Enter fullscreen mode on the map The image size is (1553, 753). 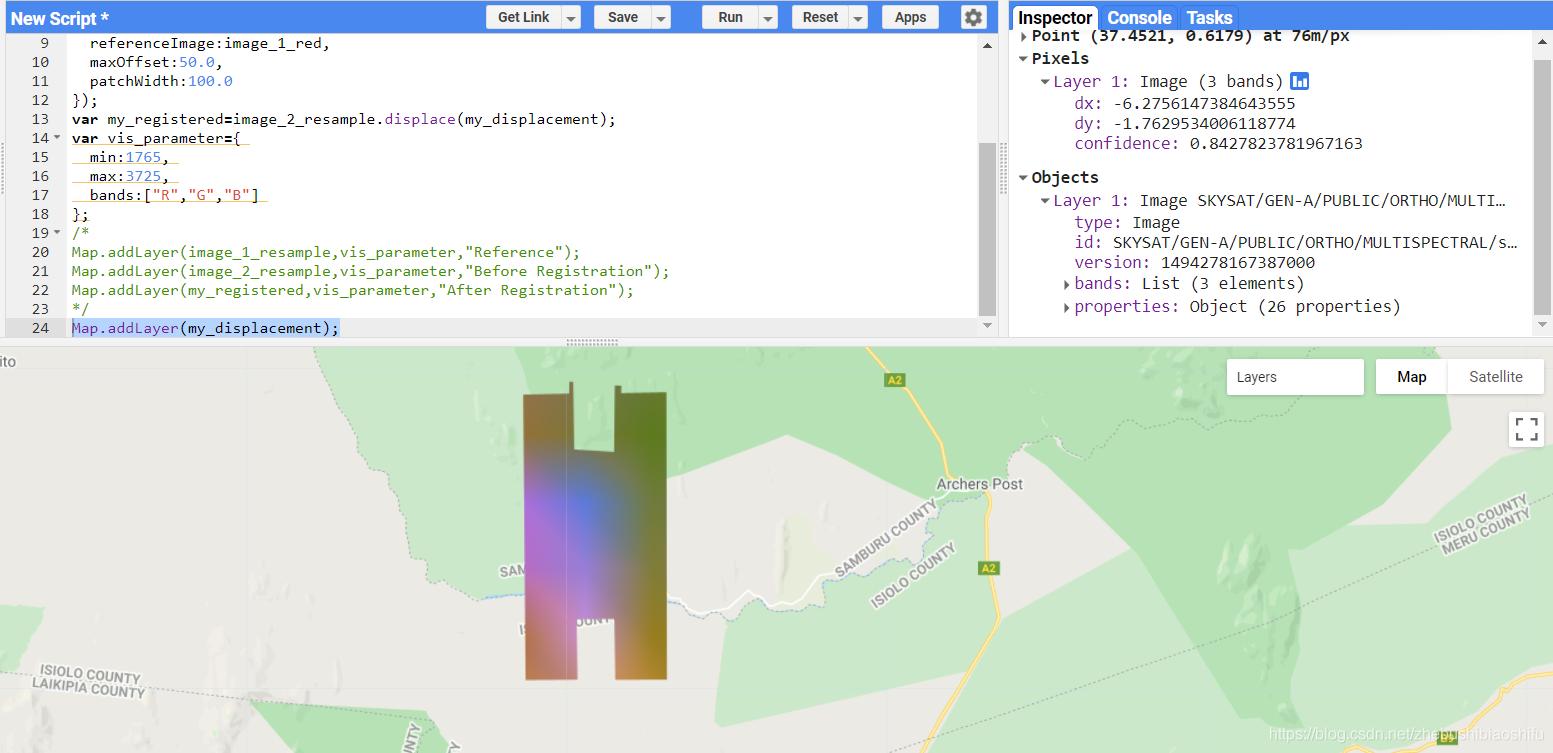tap(1525, 428)
